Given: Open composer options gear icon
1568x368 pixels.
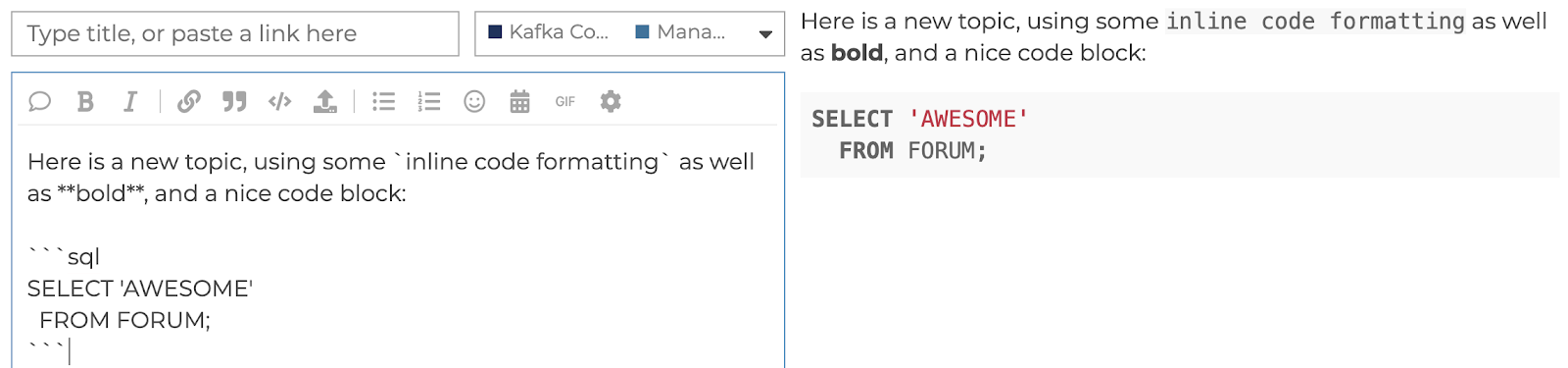Looking at the screenshot, I should pyautogui.click(x=611, y=101).
